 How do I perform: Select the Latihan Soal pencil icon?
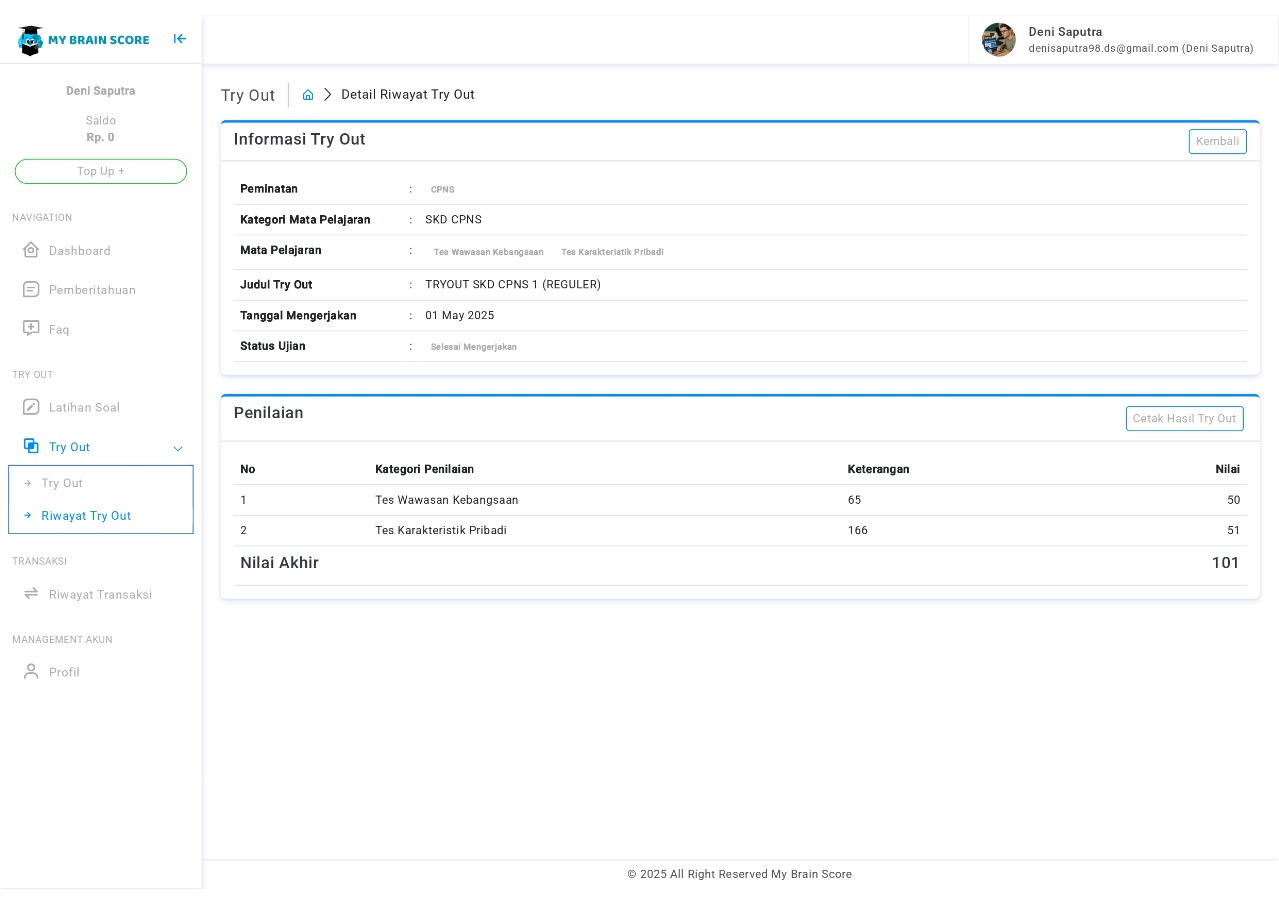30,407
